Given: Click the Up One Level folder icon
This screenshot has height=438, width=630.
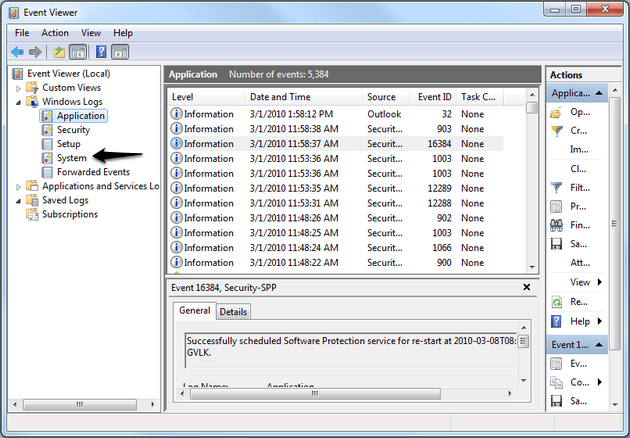Looking at the screenshot, I should pos(59,52).
